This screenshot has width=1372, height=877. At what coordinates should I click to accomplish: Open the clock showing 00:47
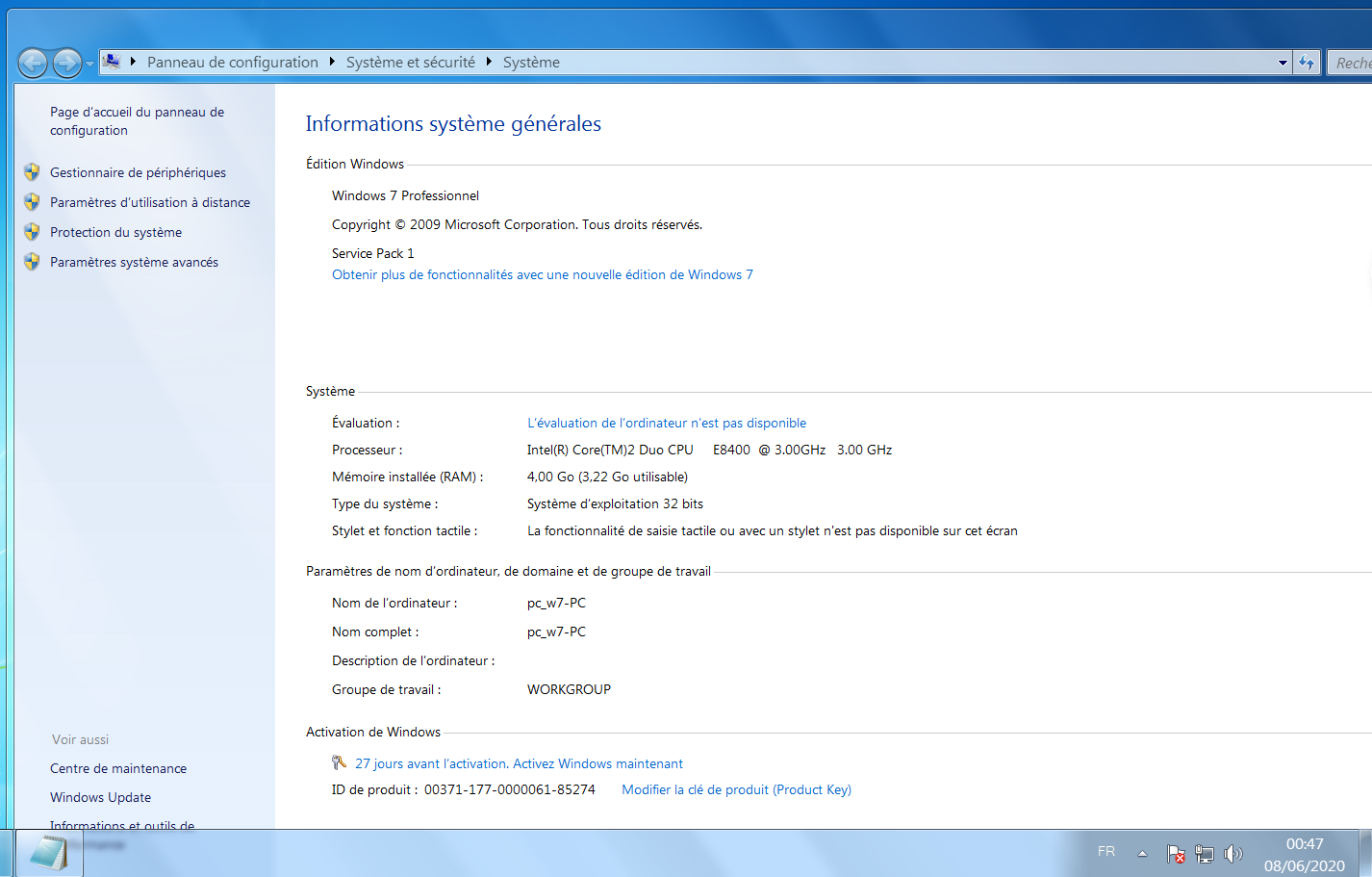[x=1305, y=855]
